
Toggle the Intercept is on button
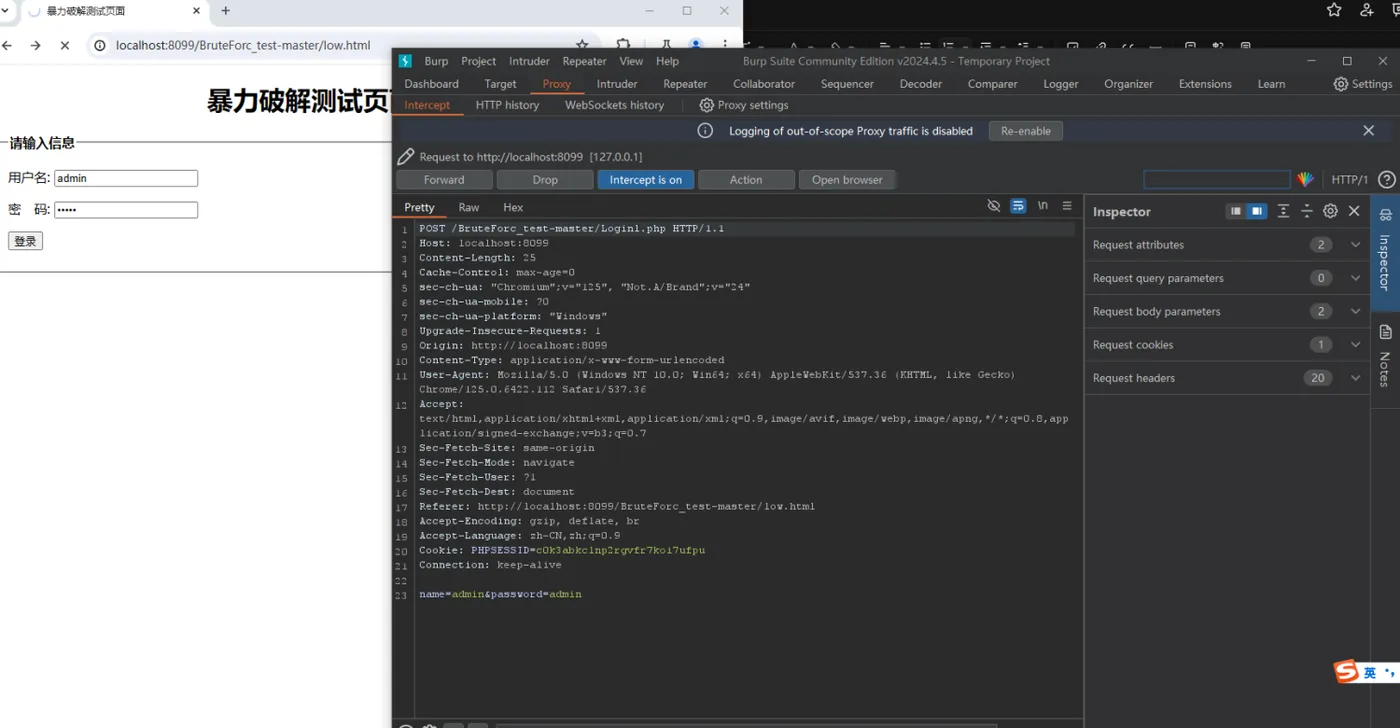point(646,180)
